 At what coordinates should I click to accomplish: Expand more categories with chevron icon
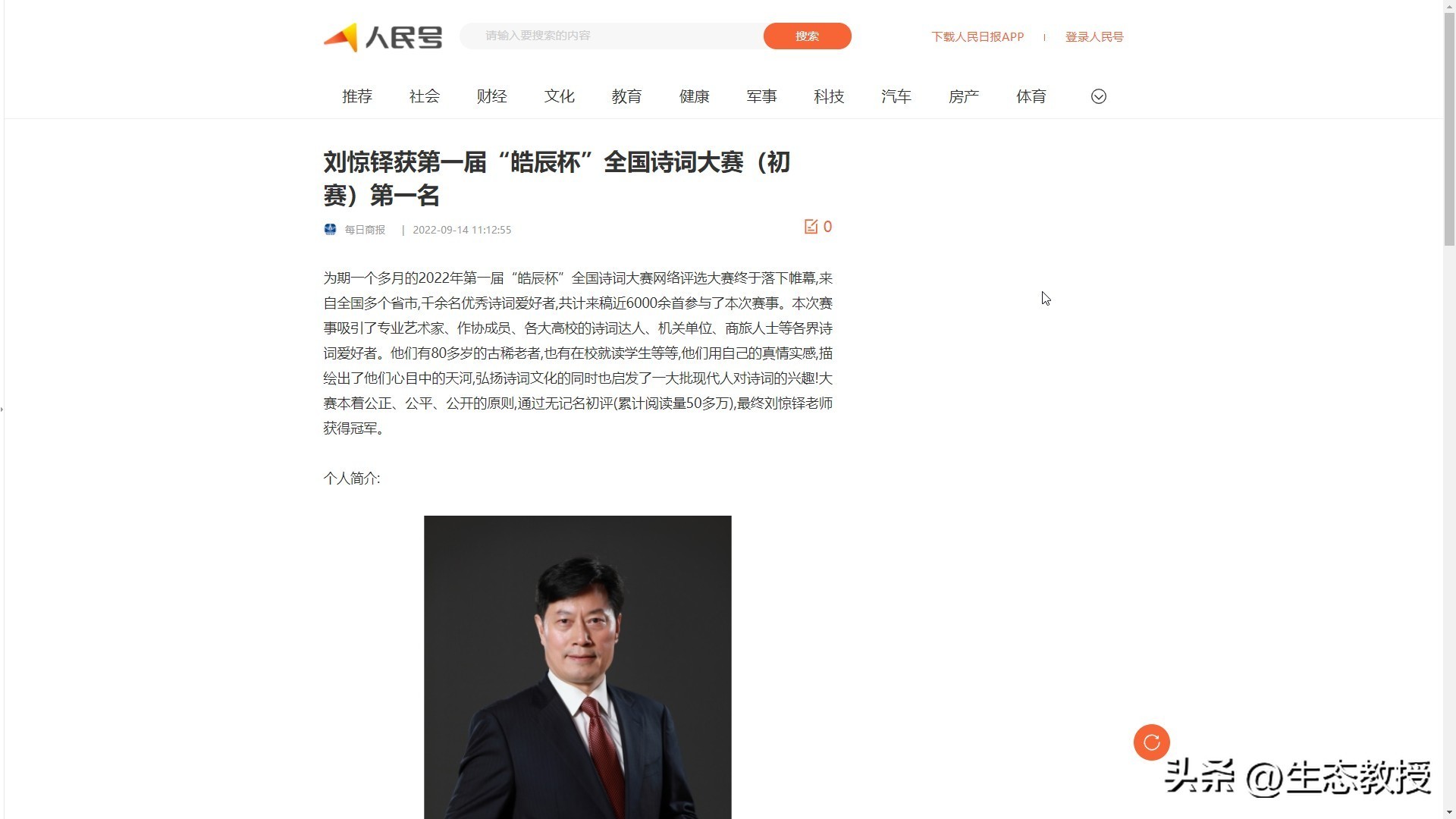tap(1098, 96)
